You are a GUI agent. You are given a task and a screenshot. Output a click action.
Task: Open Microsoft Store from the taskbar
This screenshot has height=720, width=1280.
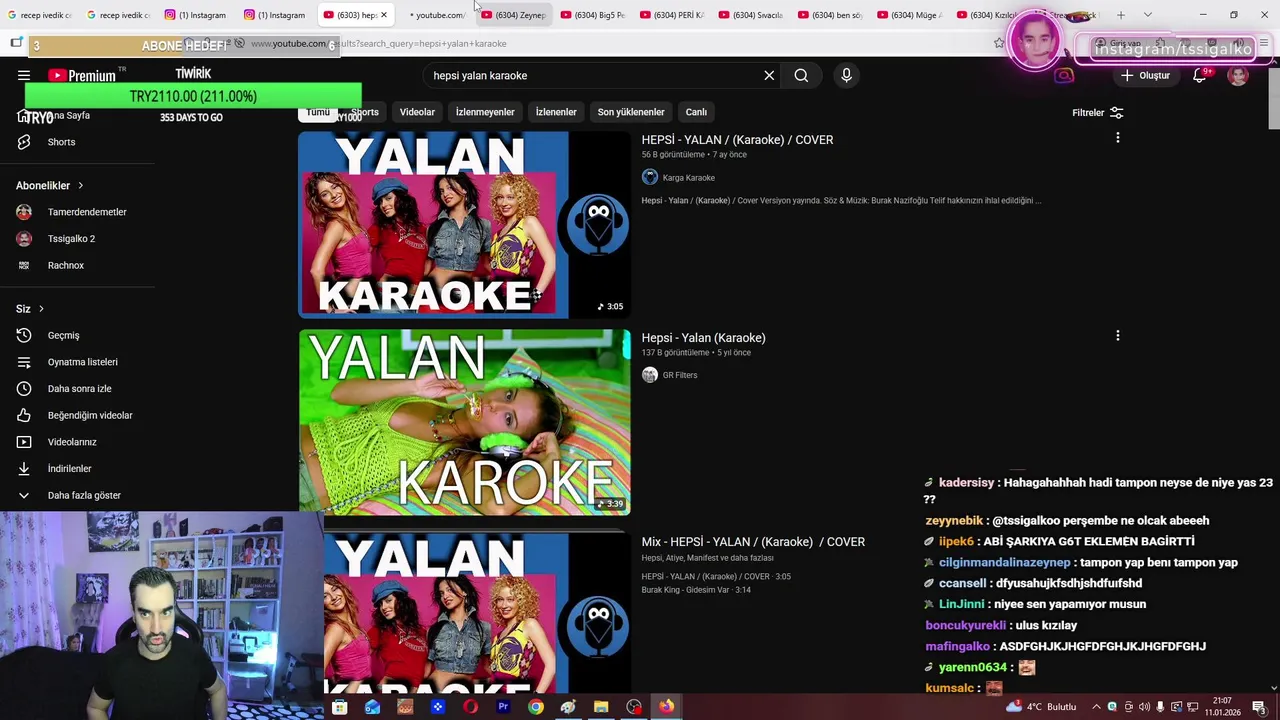(340, 707)
